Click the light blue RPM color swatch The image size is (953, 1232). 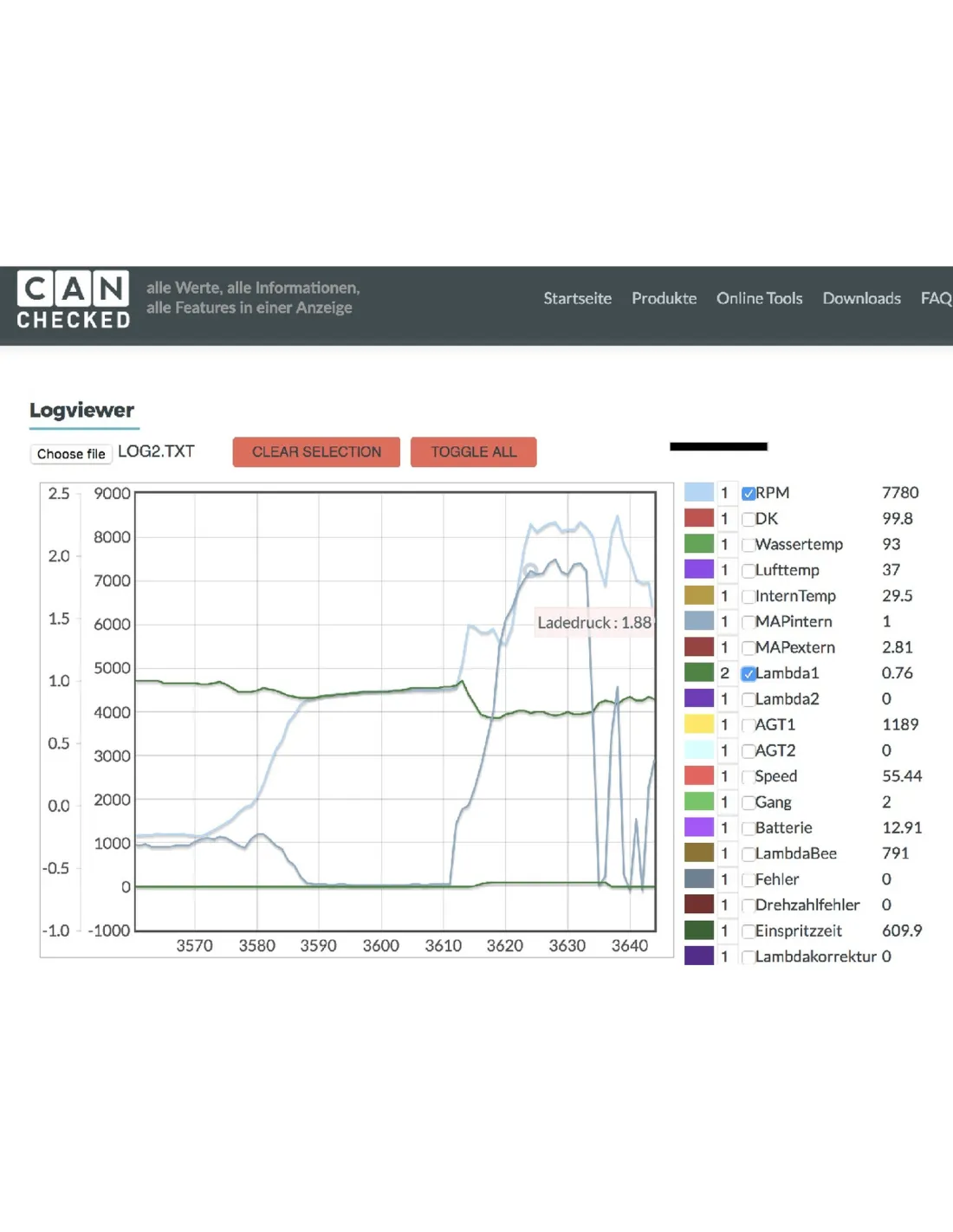[699, 493]
